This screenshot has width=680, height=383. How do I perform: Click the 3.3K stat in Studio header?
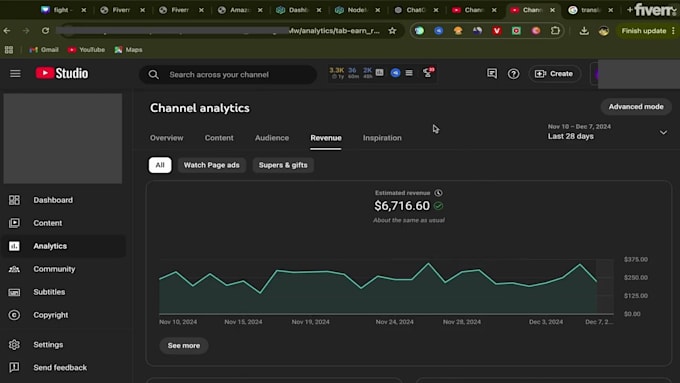[x=337, y=73]
